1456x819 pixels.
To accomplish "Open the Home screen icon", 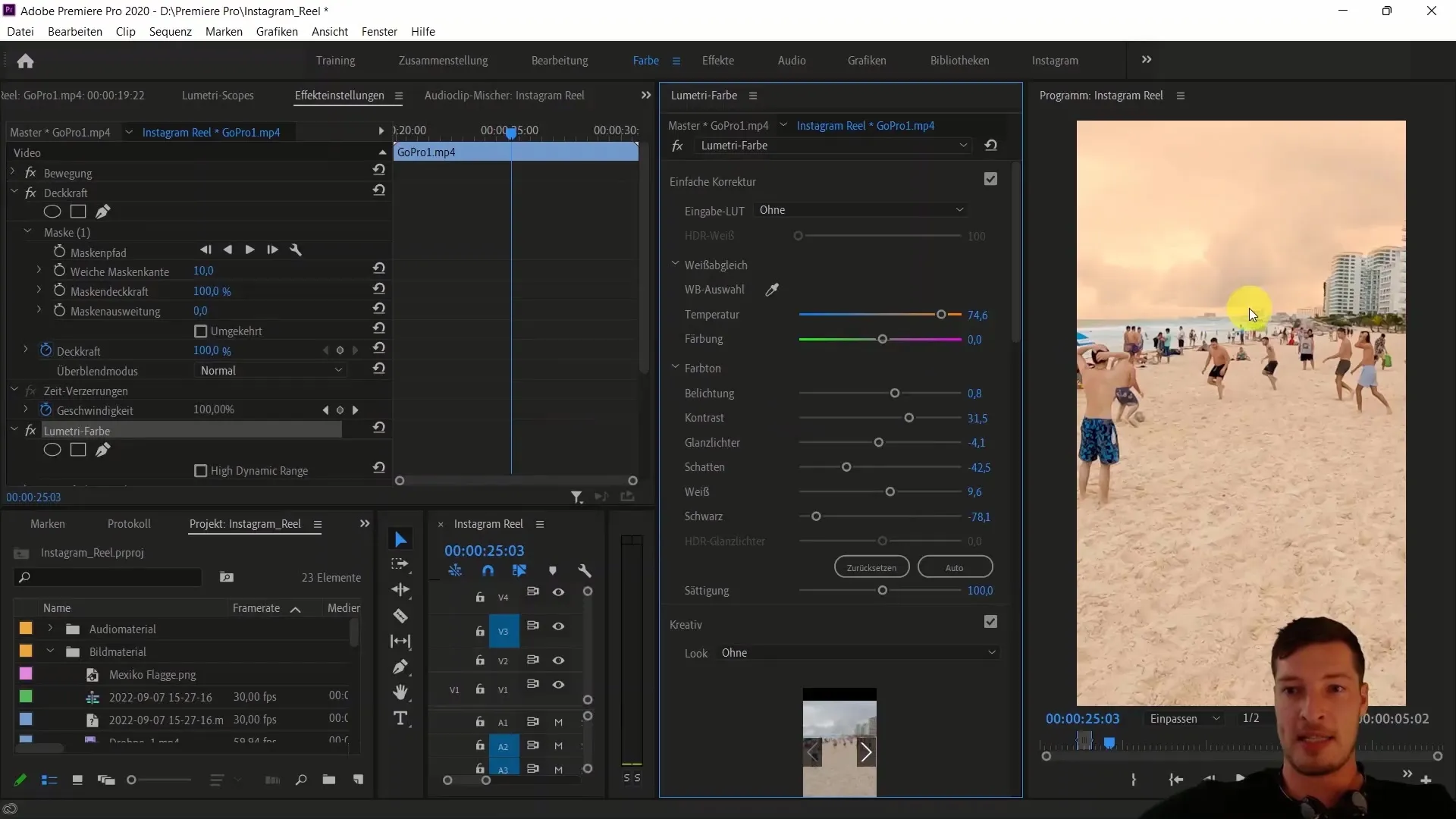I will [25, 61].
